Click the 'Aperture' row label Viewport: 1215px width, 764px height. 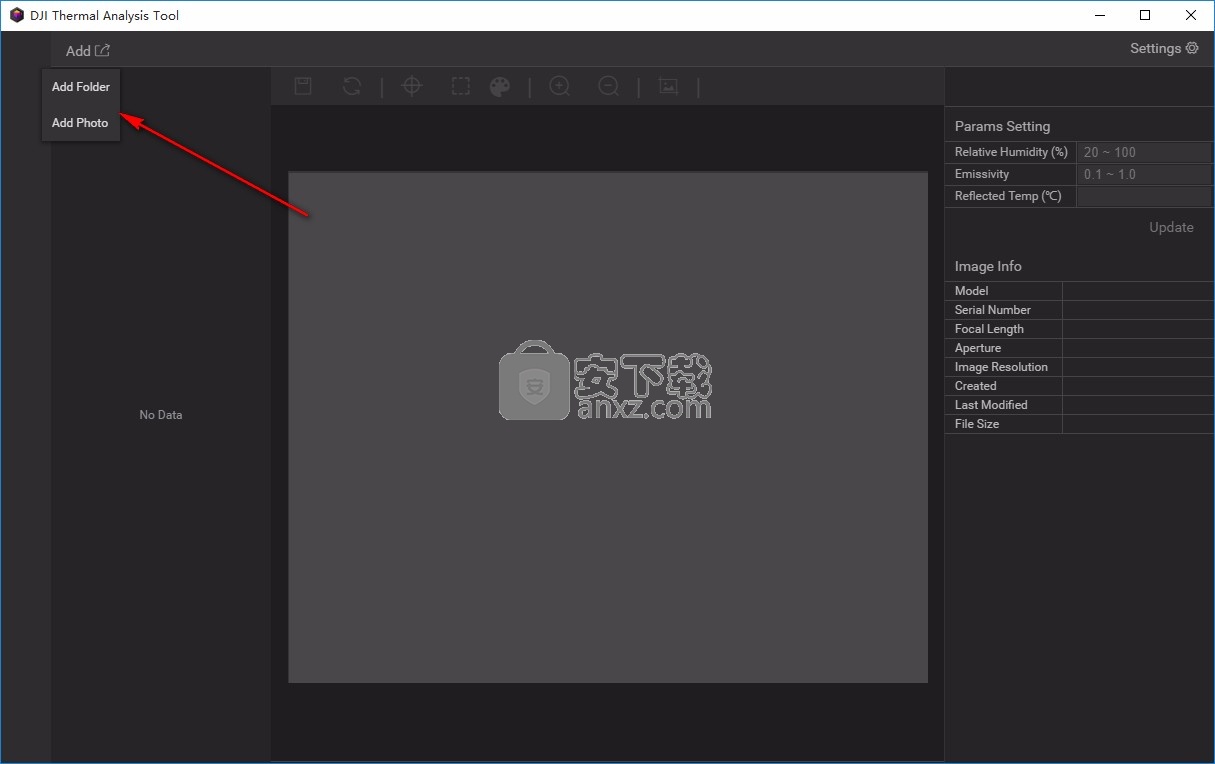tap(978, 348)
